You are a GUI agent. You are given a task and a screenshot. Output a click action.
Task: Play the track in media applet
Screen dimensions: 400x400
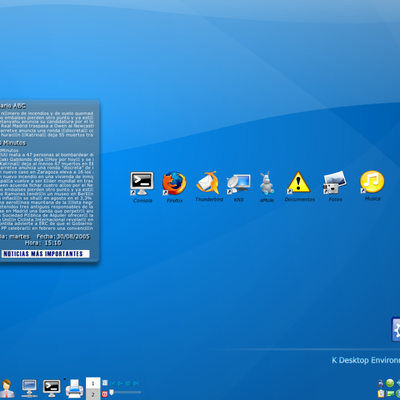click(x=120, y=384)
